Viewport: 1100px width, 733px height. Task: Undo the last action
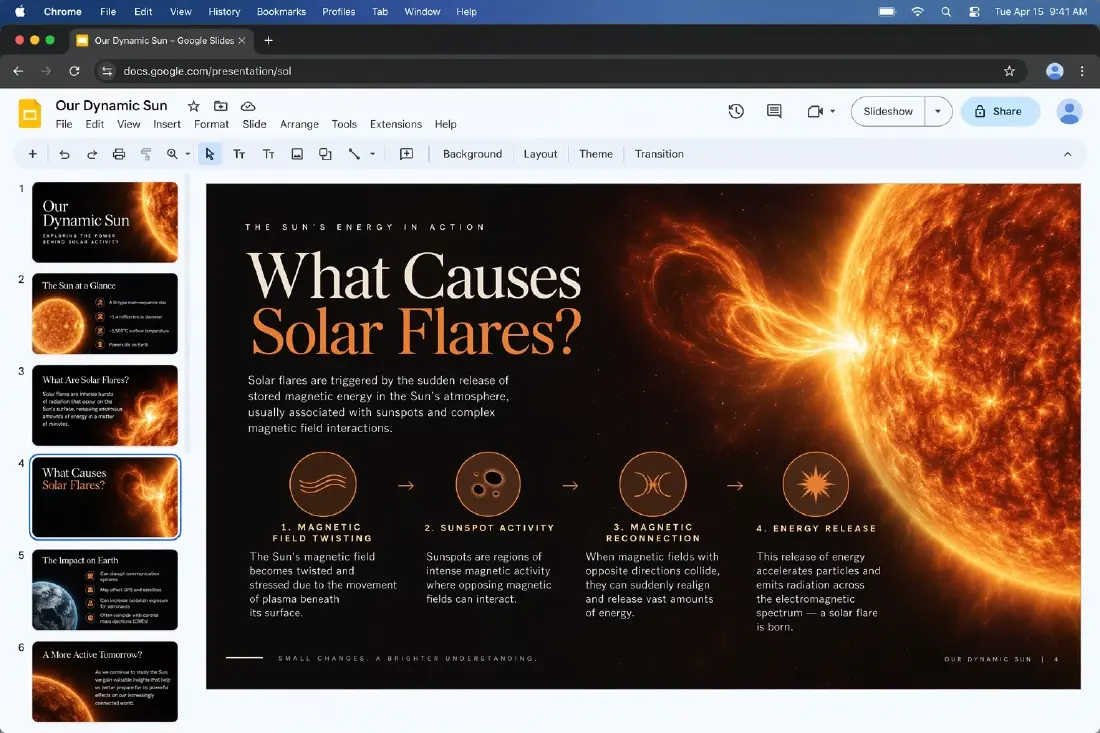pos(65,154)
